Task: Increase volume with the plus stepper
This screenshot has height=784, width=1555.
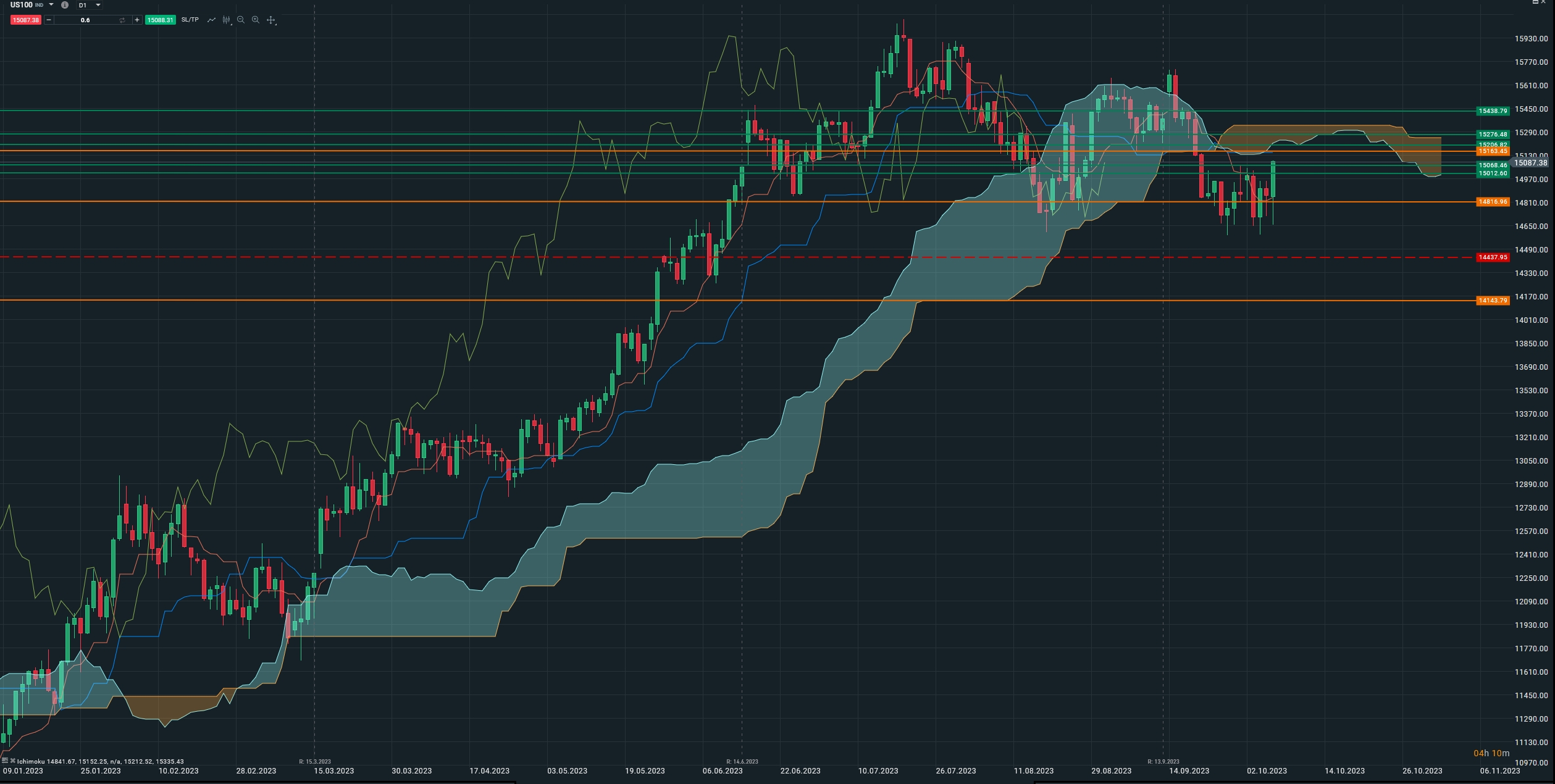Action: [137, 20]
